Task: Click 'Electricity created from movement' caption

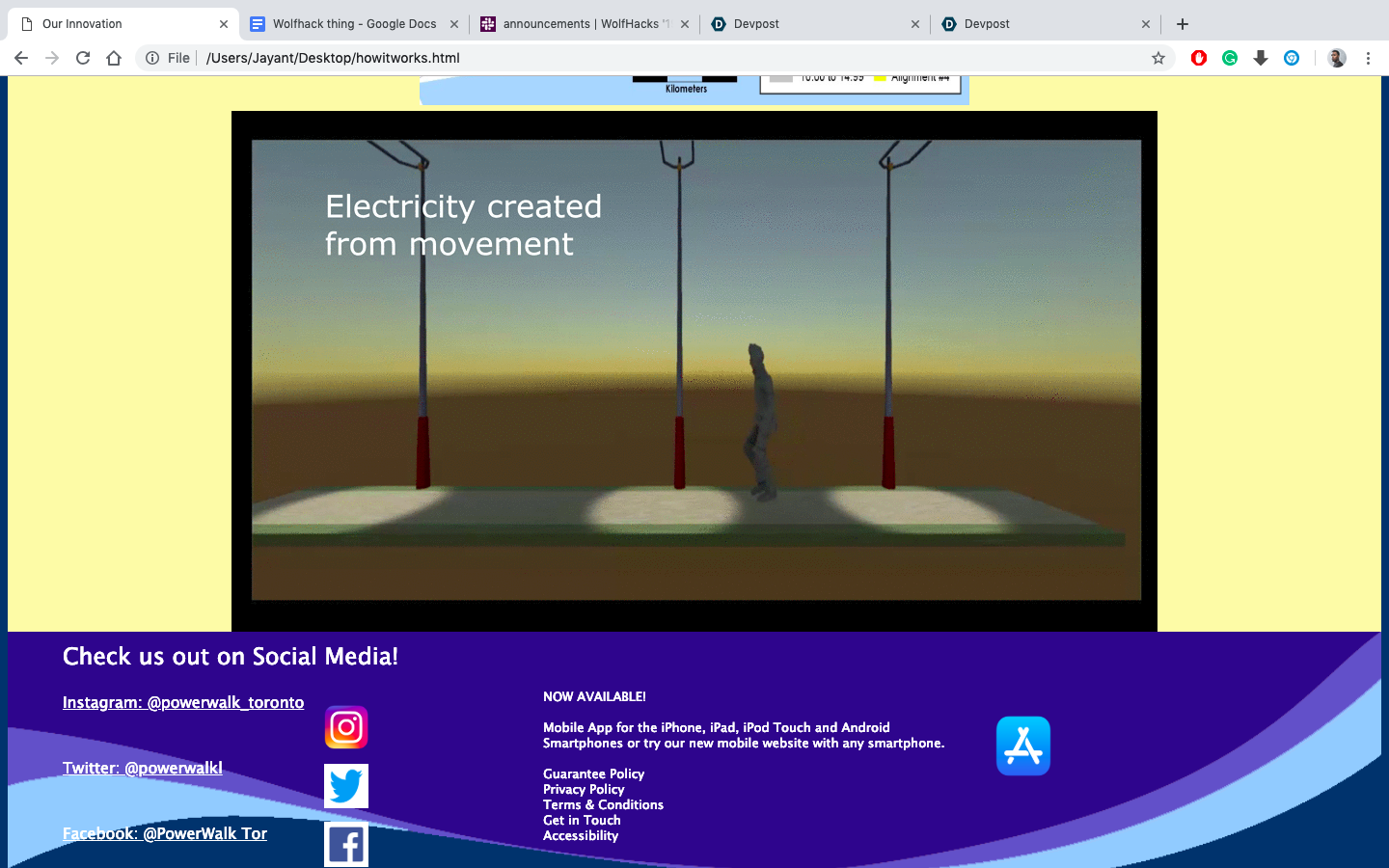Action: click(463, 225)
